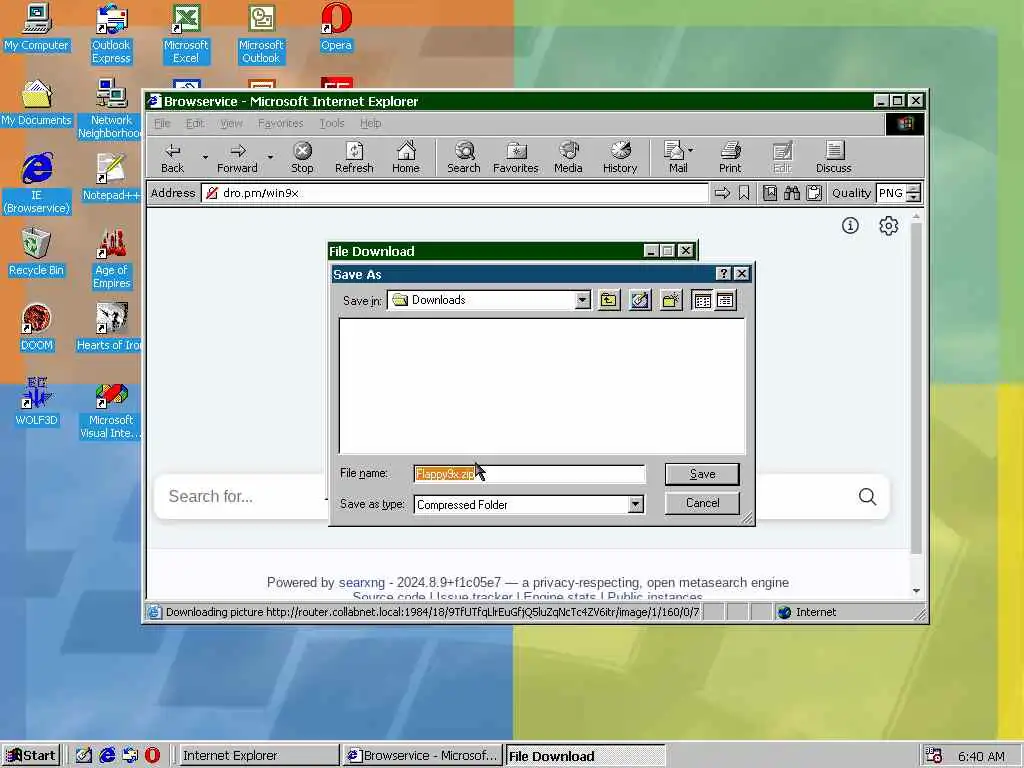This screenshot has height=768, width=1024.
Task: Adjust the Quality PNG stepper
Action: (914, 193)
